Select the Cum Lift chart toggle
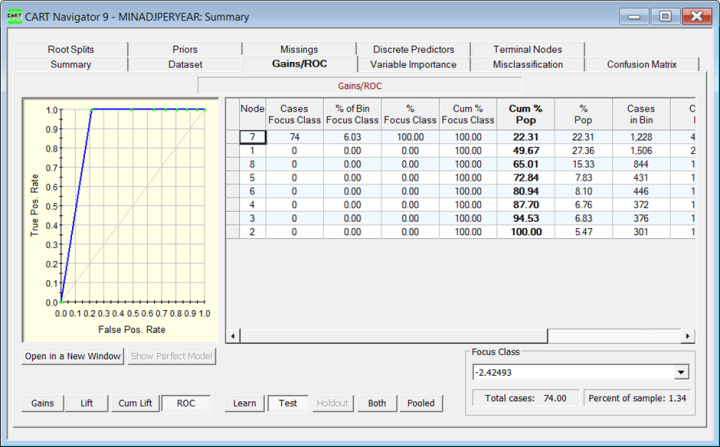Screen dimensions: 720x447 pyautogui.click(x=134, y=403)
